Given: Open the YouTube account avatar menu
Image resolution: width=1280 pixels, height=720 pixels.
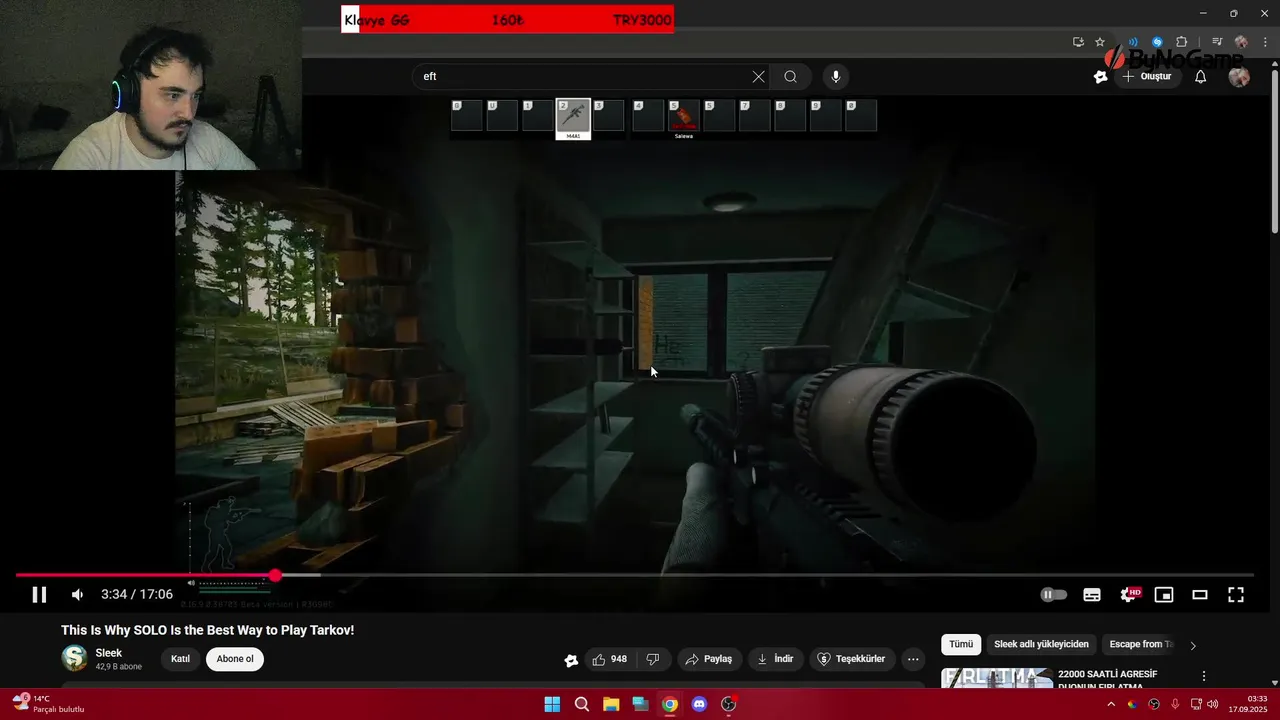Looking at the screenshot, I should (1239, 77).
